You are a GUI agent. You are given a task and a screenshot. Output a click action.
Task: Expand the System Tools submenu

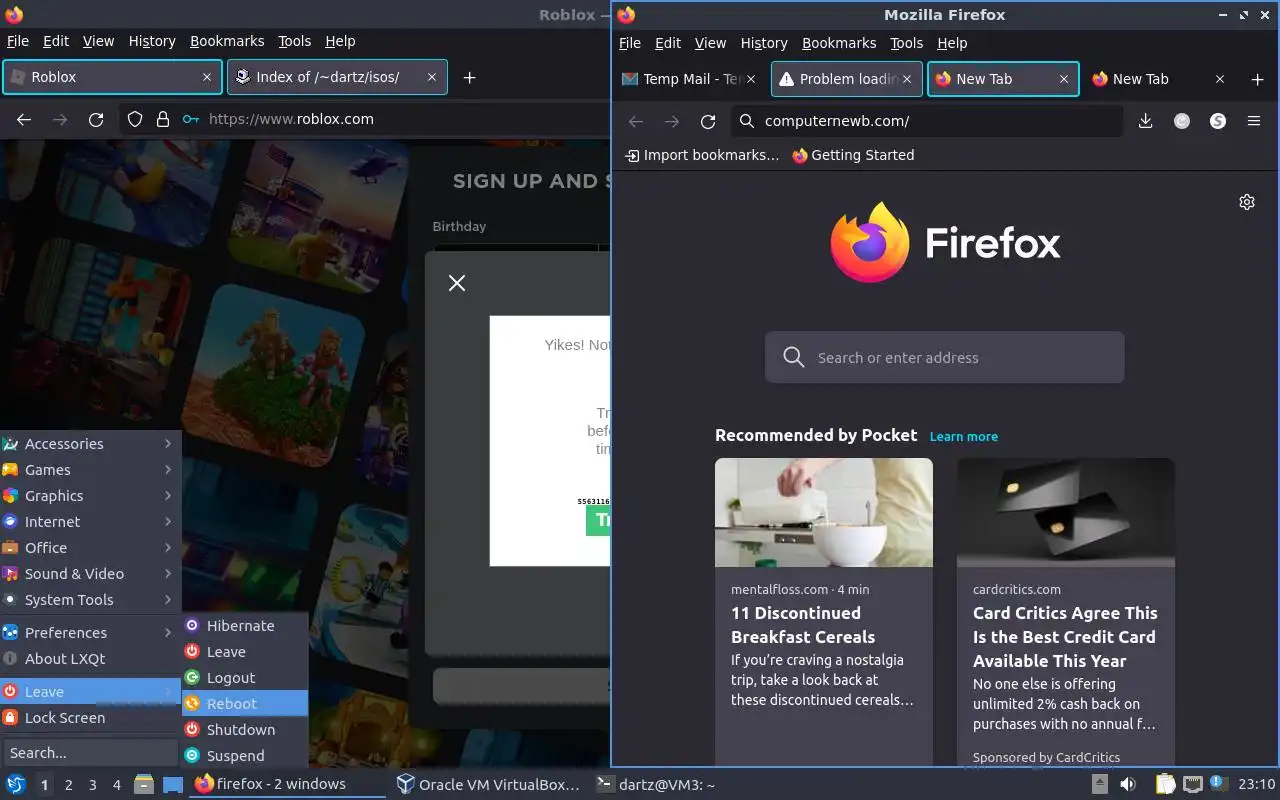(x=90, y=599)
